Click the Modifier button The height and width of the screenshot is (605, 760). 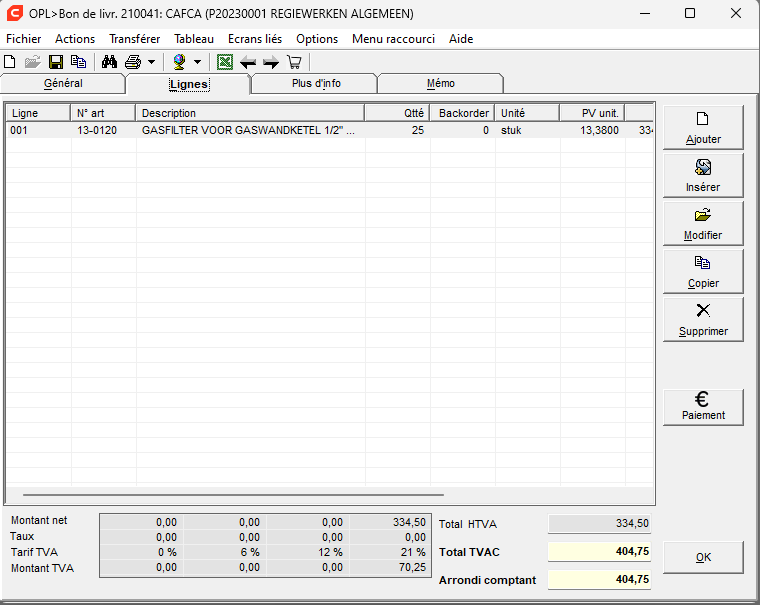point(703,224)
